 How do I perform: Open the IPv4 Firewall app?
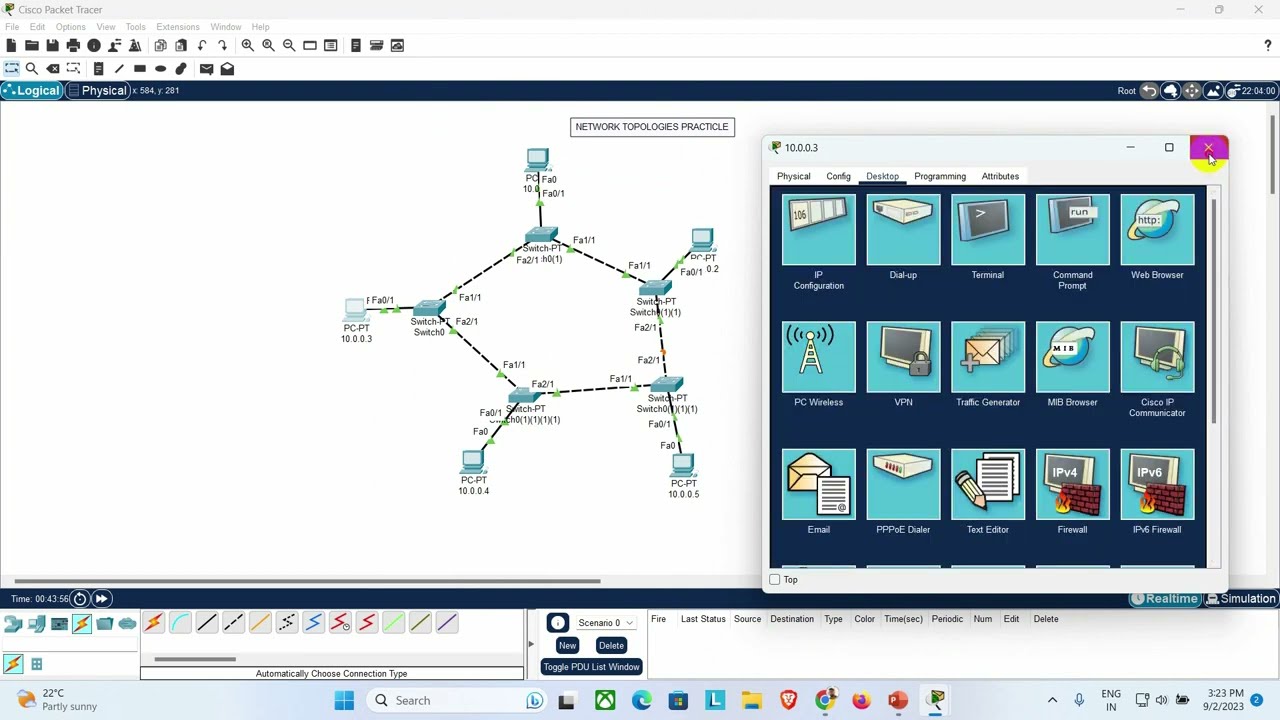[1072, 485]
